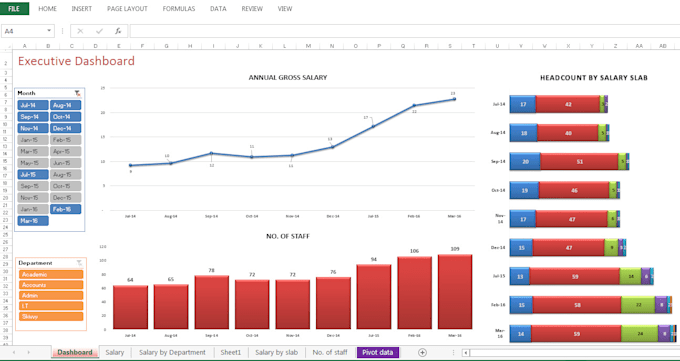Add a new sheet with plus icon
680x361 pixels.
422,352
